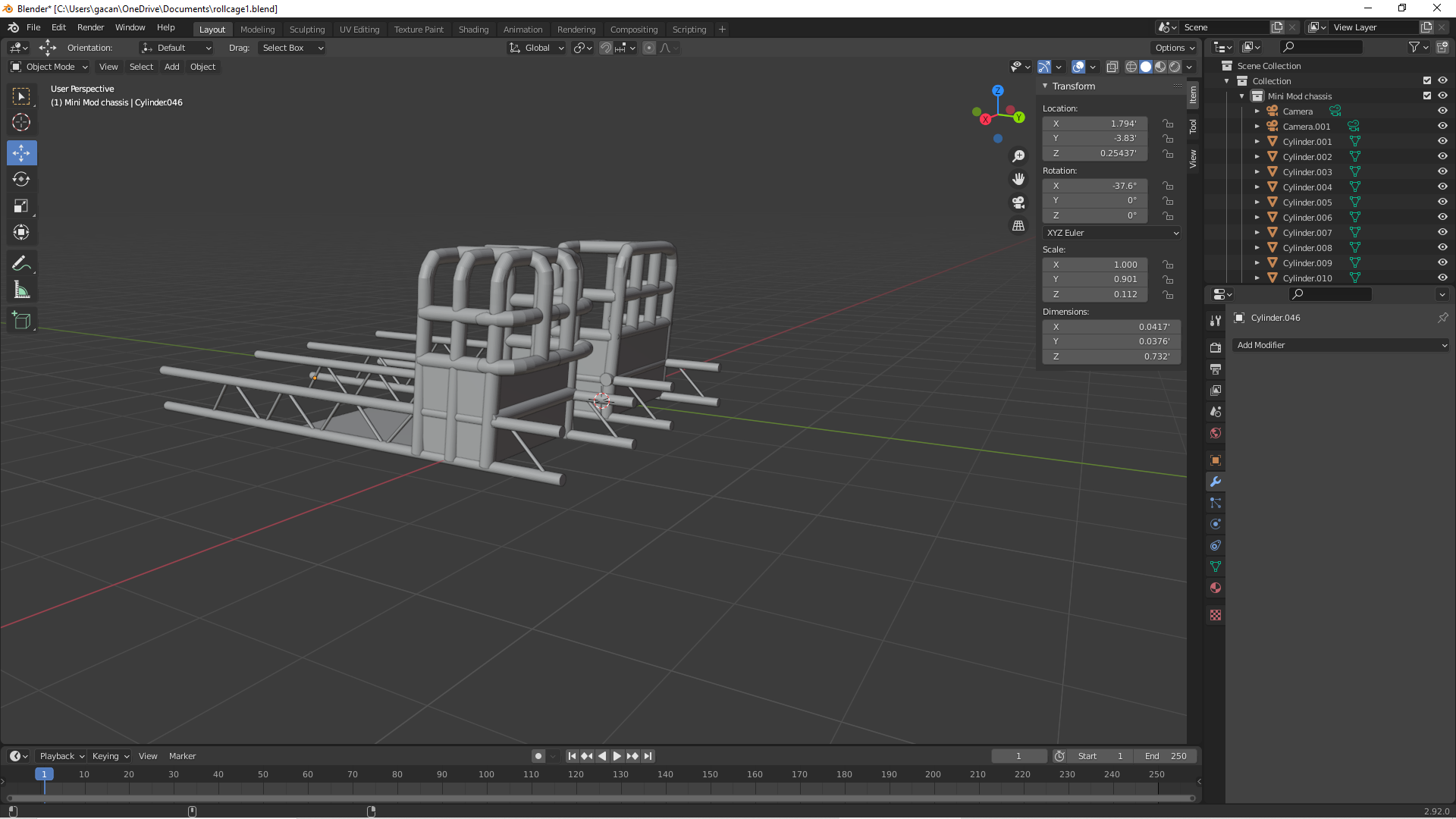Select the Cursor tool in toolbar
This screenshot has height=819, width=1456.
coord(21,123)
